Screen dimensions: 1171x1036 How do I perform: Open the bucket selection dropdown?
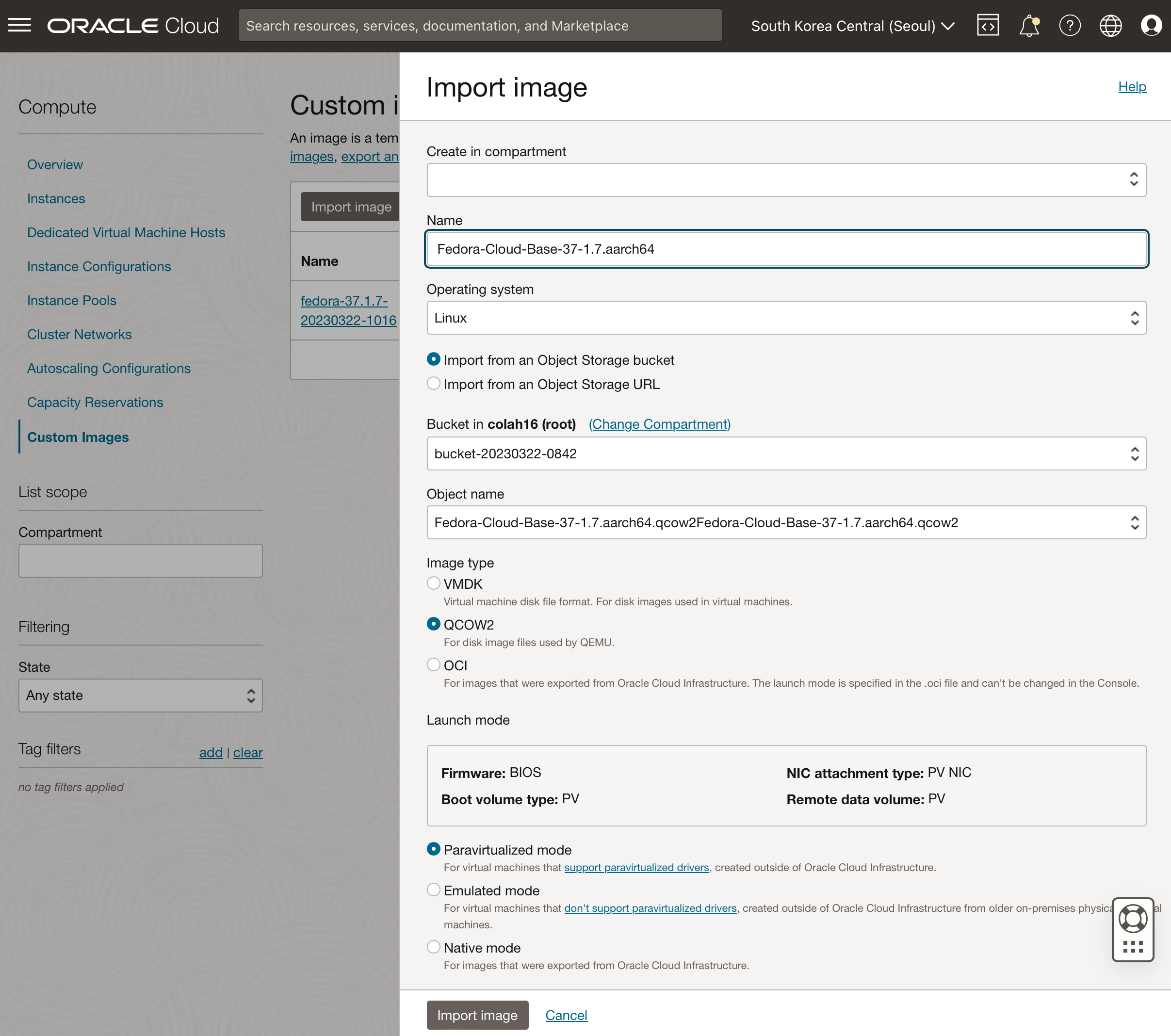pyautogui.click(x=785, y=453)
